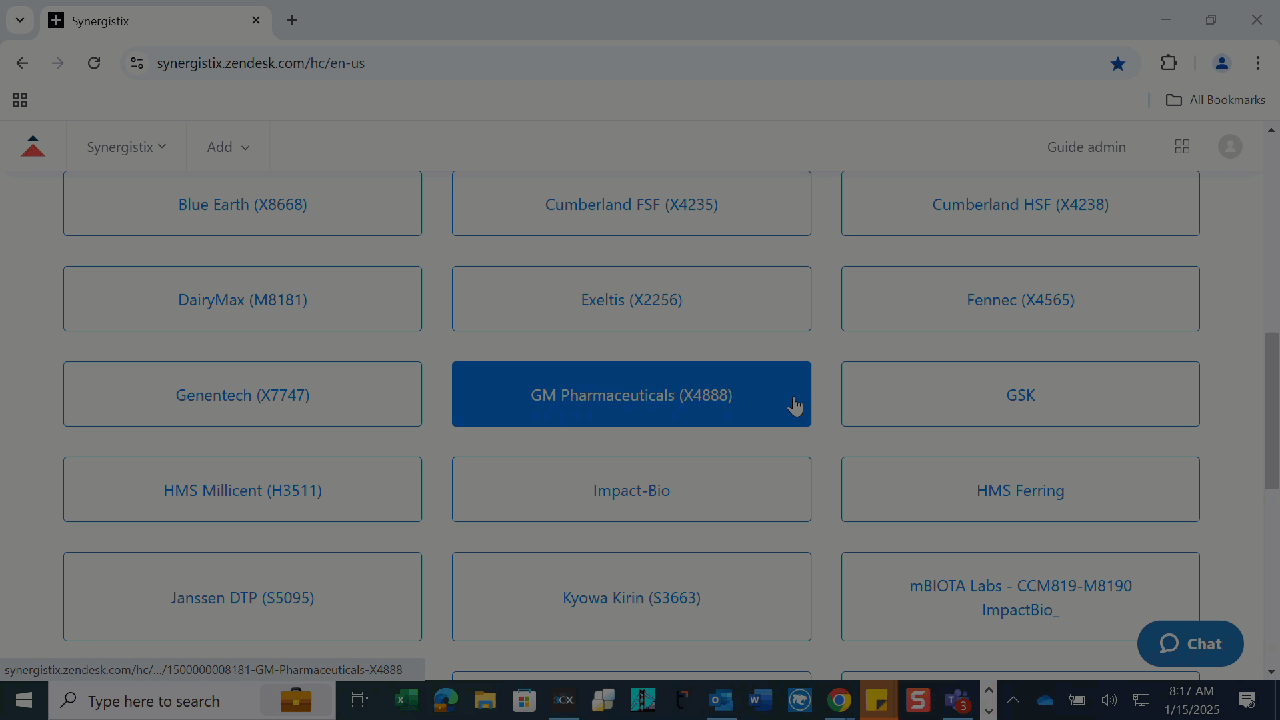Open Zendesk products grid icon
Image resolution: width=1280 pixels, height=720 pixels.
point(1181,147)
